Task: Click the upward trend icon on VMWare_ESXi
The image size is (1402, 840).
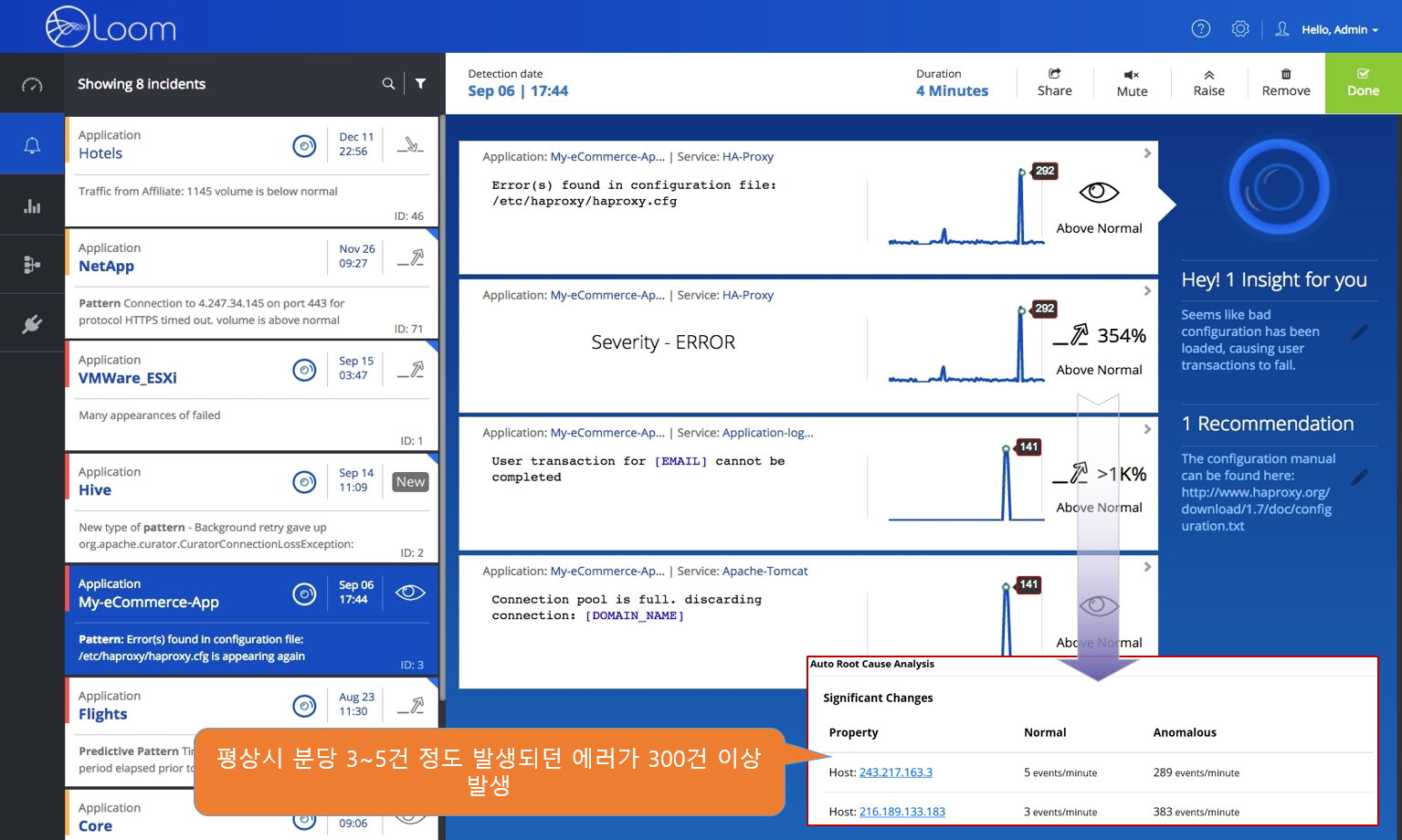Action: 411,370
